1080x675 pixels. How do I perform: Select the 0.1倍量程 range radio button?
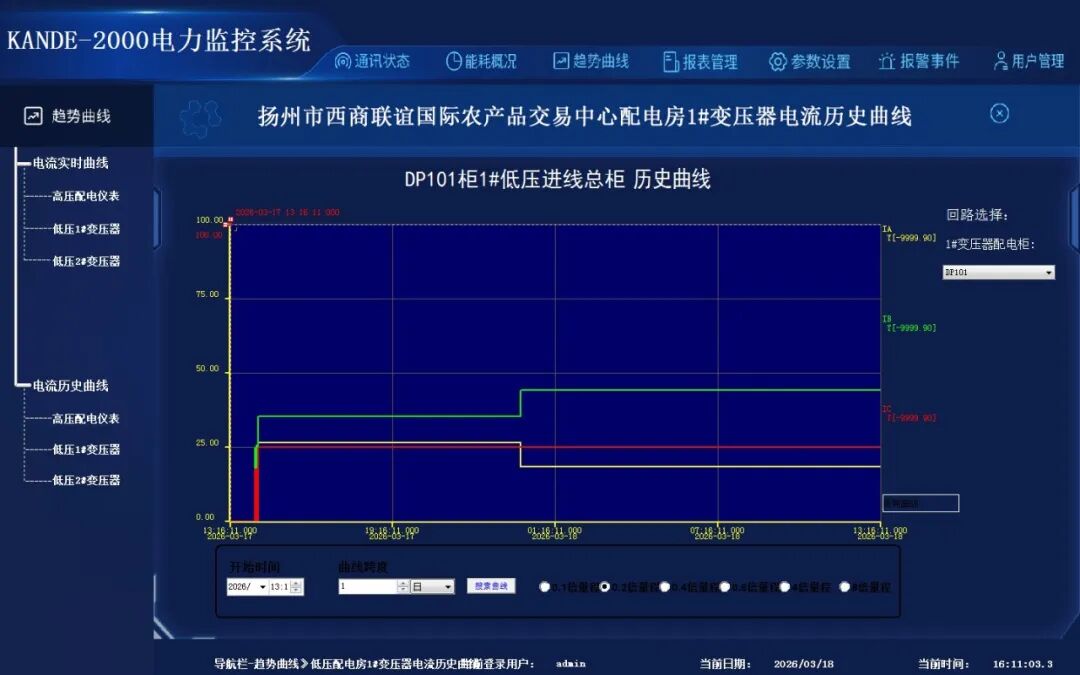click(x=544, y=586)
